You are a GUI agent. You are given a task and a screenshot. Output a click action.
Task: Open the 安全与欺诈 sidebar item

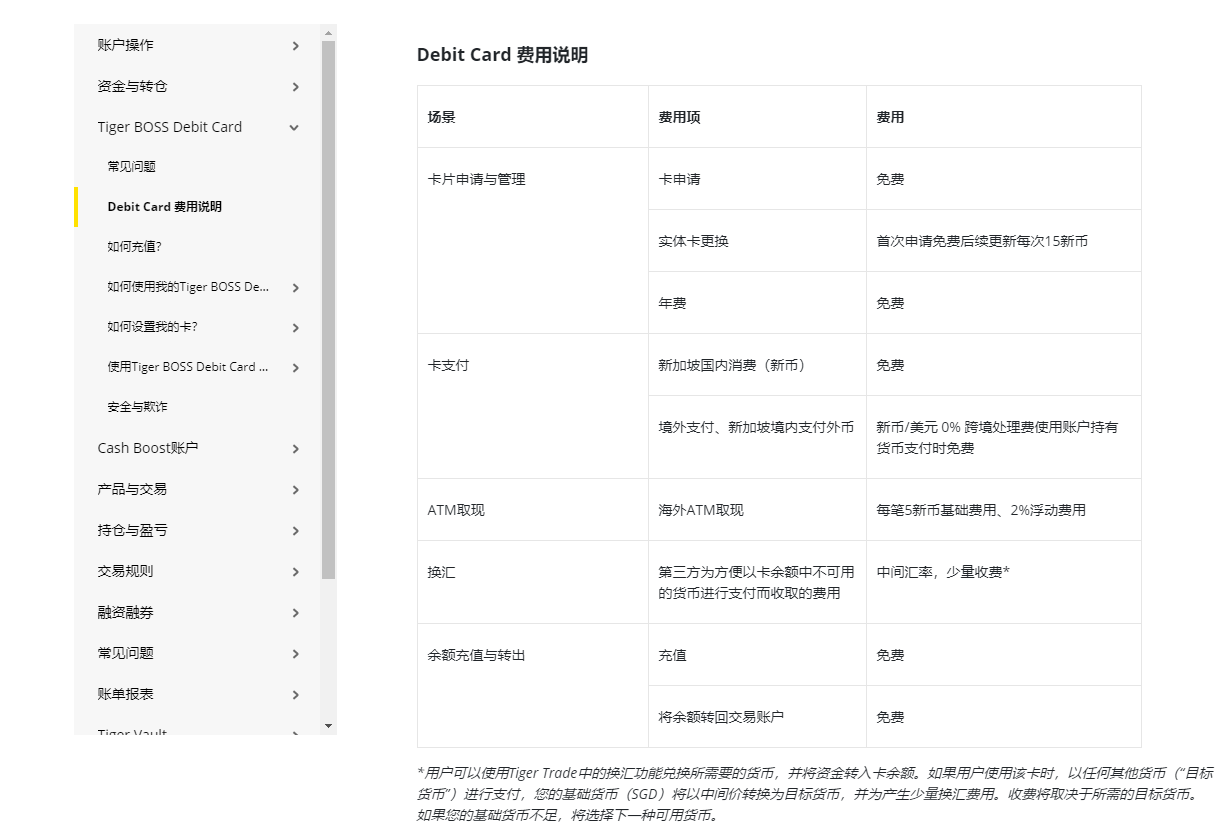pos(137,407)
